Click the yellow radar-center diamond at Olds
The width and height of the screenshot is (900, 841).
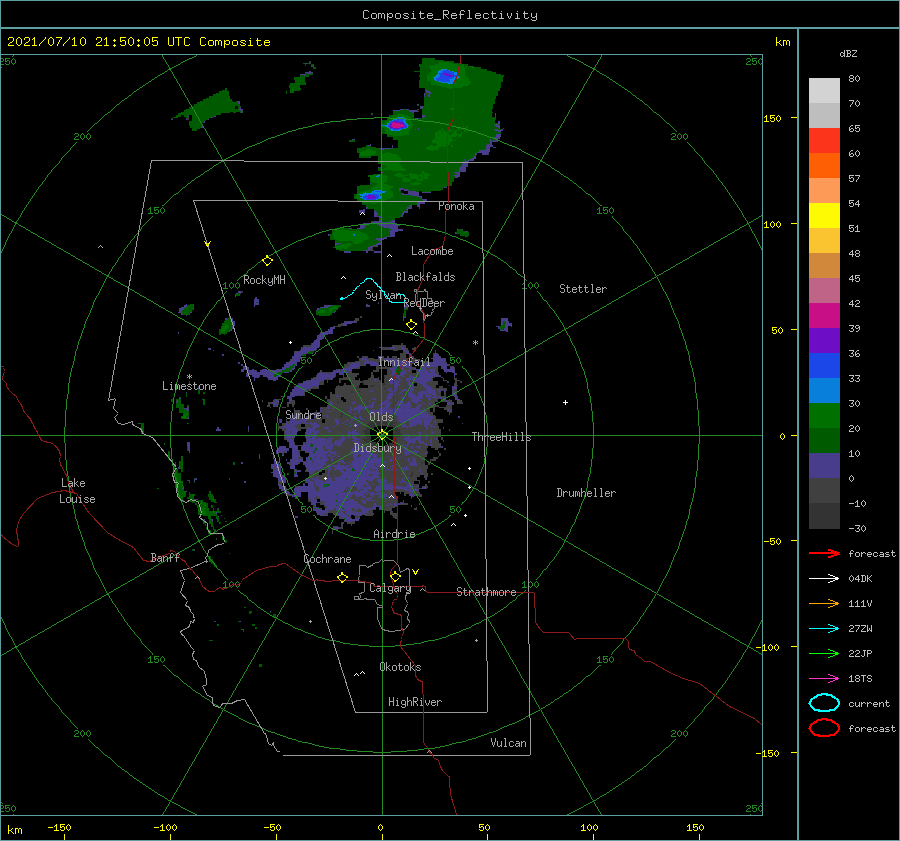(x=382, y=435)
